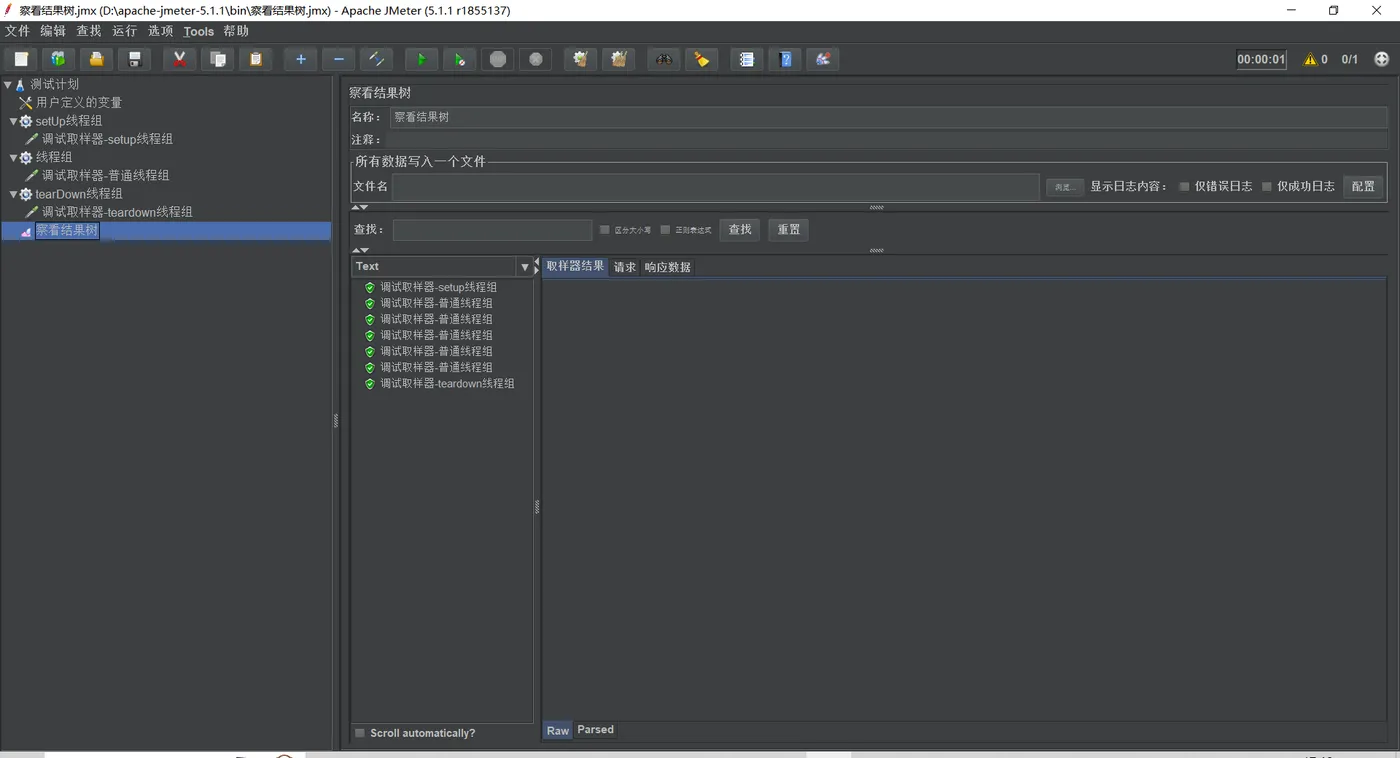Shut down test threads icon

tap(536, 59)
